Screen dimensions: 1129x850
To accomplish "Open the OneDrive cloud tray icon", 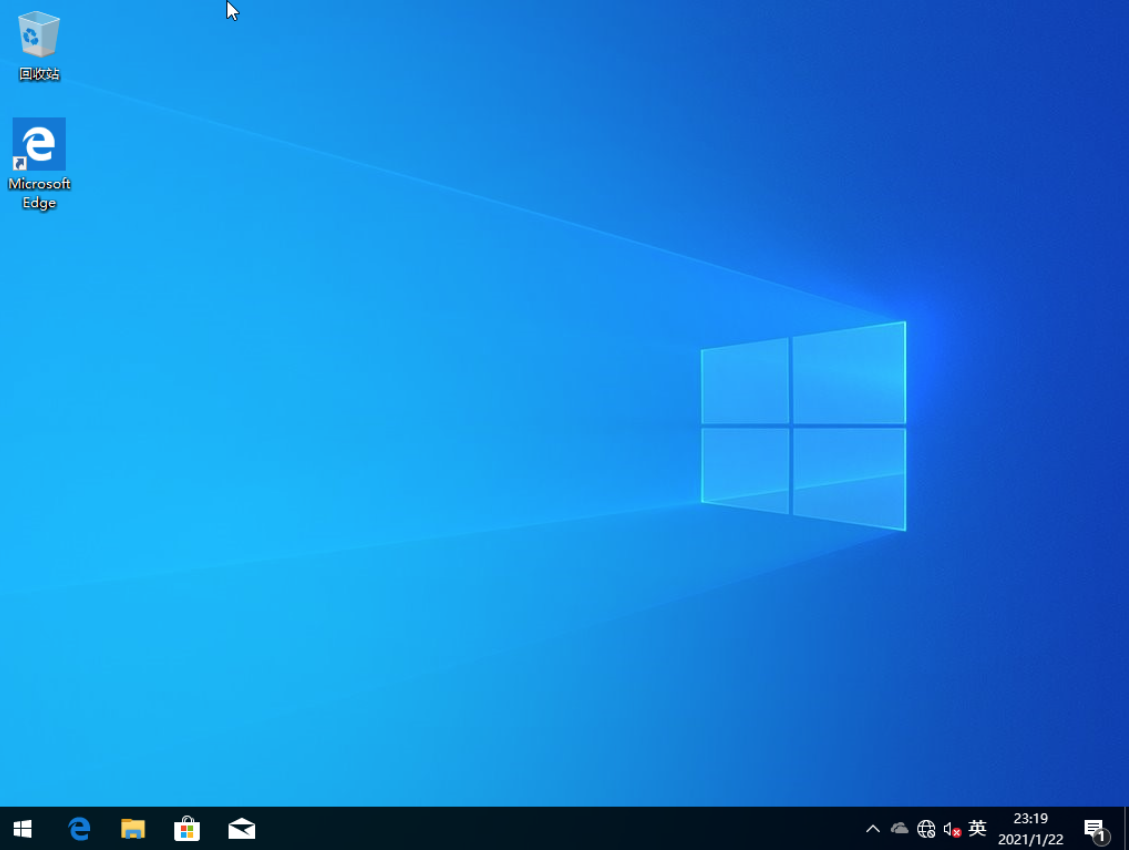I will coord(899,829).
